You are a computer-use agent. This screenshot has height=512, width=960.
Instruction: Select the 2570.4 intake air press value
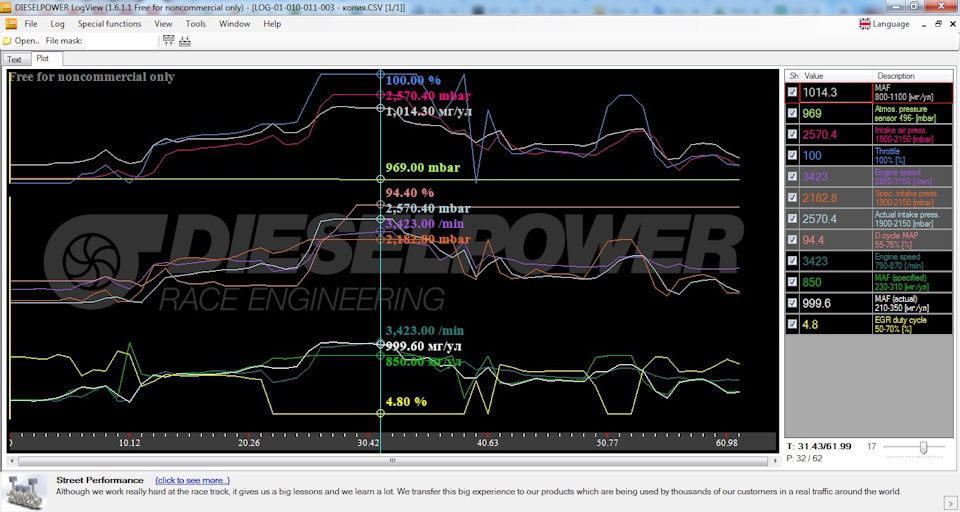(836, 135)
